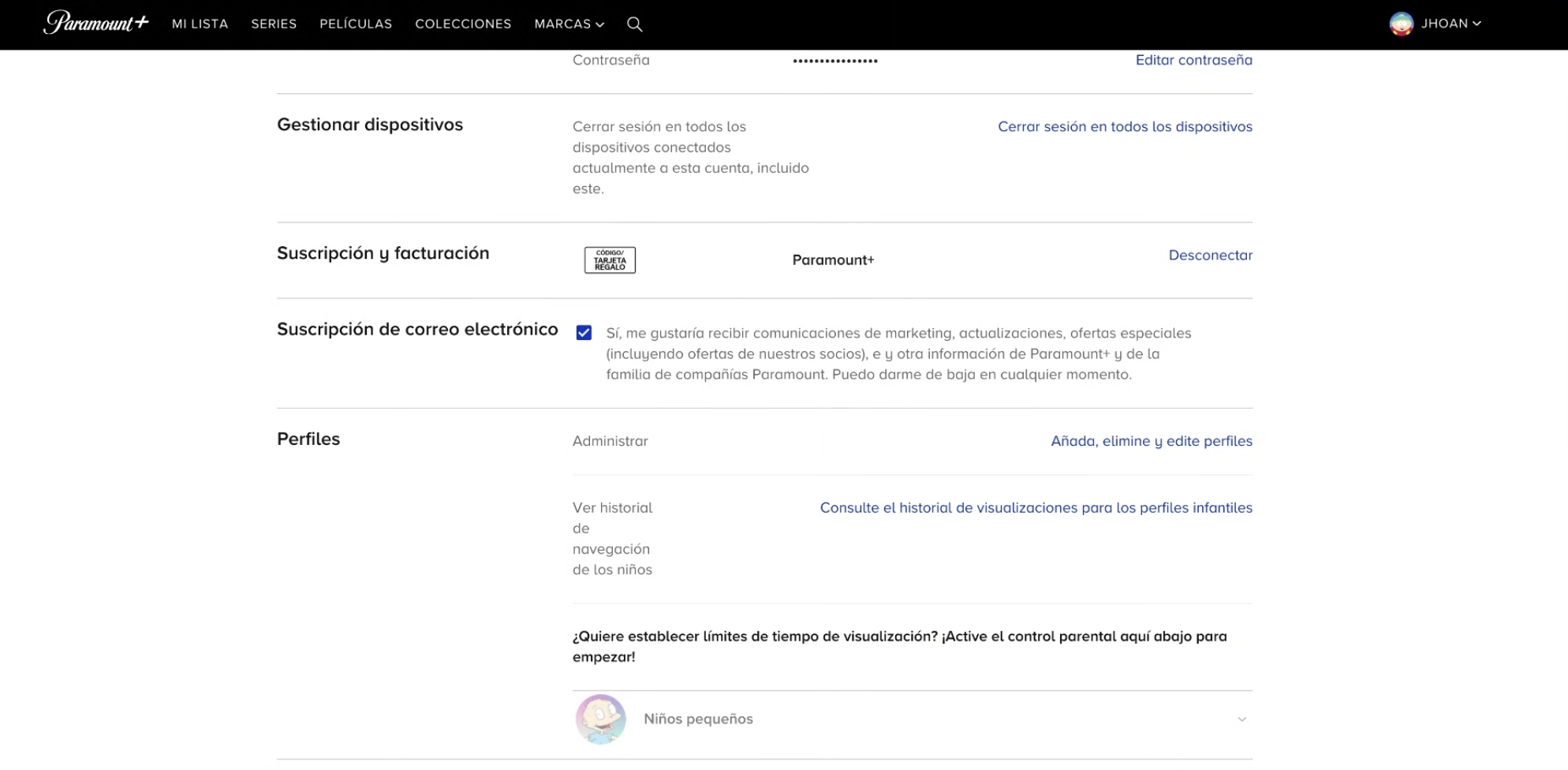Open the search magnifier icon
The image size is (1568, 770).
point(634,24)
